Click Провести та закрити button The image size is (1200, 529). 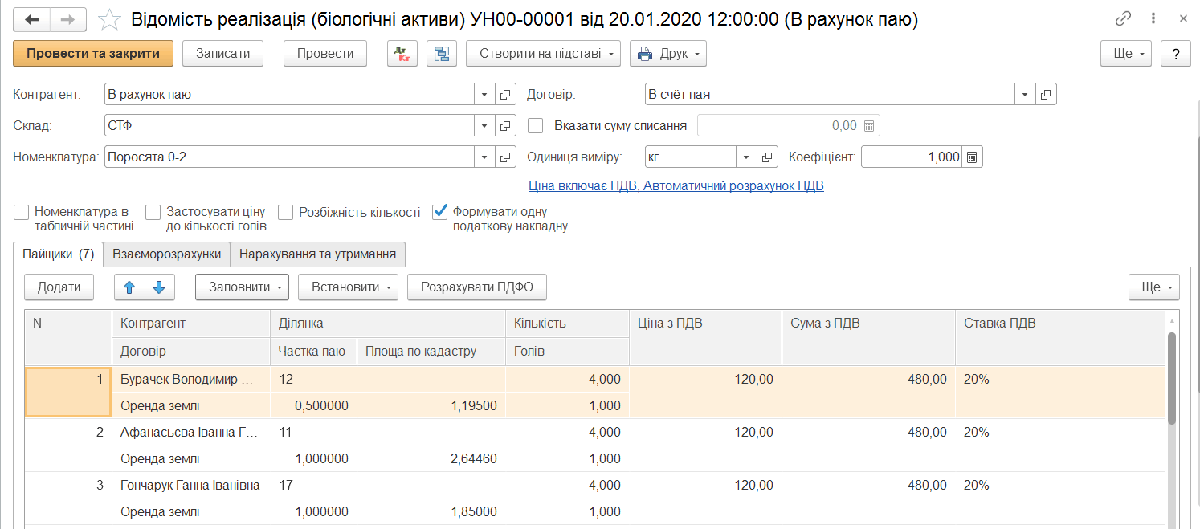point(93,53)
